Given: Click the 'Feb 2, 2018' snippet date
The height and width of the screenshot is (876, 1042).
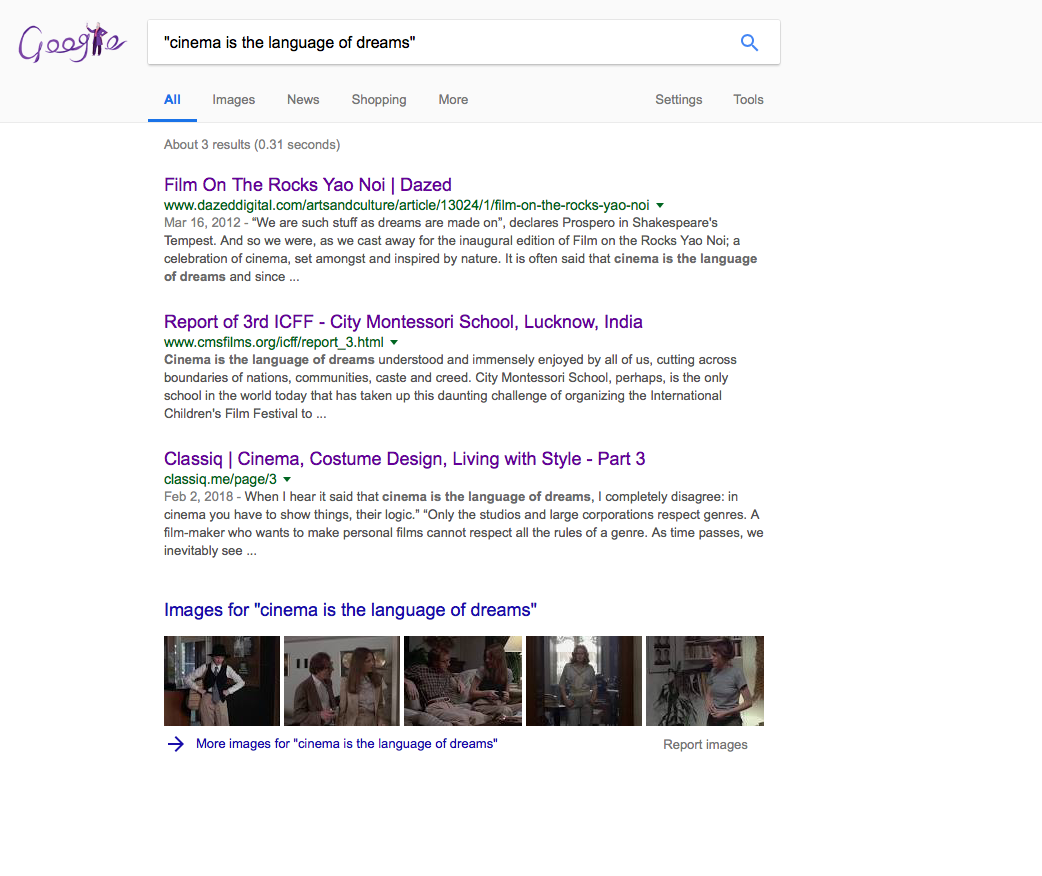Looking at the screenshot, I should click(199, 496).
